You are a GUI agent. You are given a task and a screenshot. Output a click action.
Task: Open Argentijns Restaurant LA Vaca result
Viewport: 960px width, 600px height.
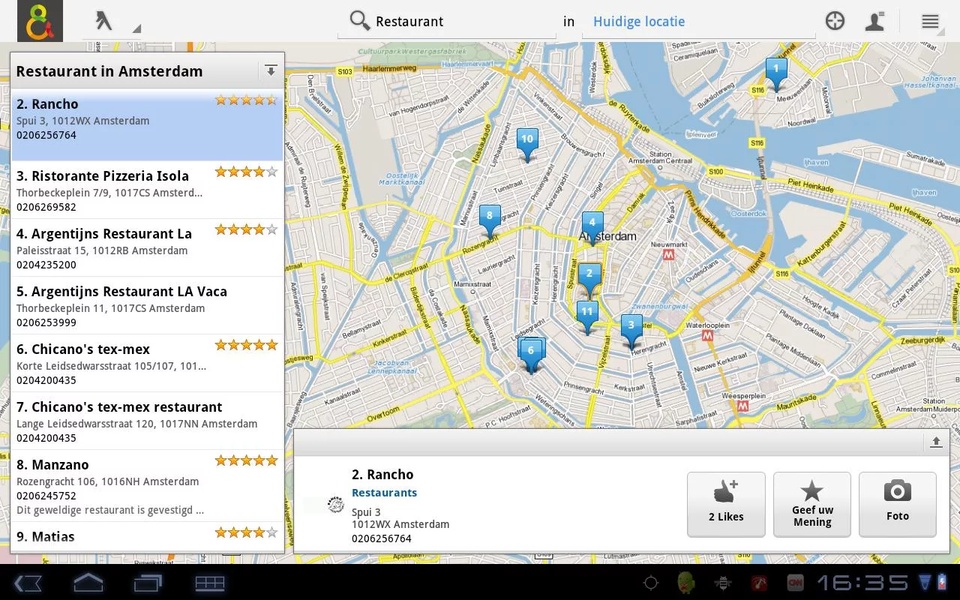(147, 305)
